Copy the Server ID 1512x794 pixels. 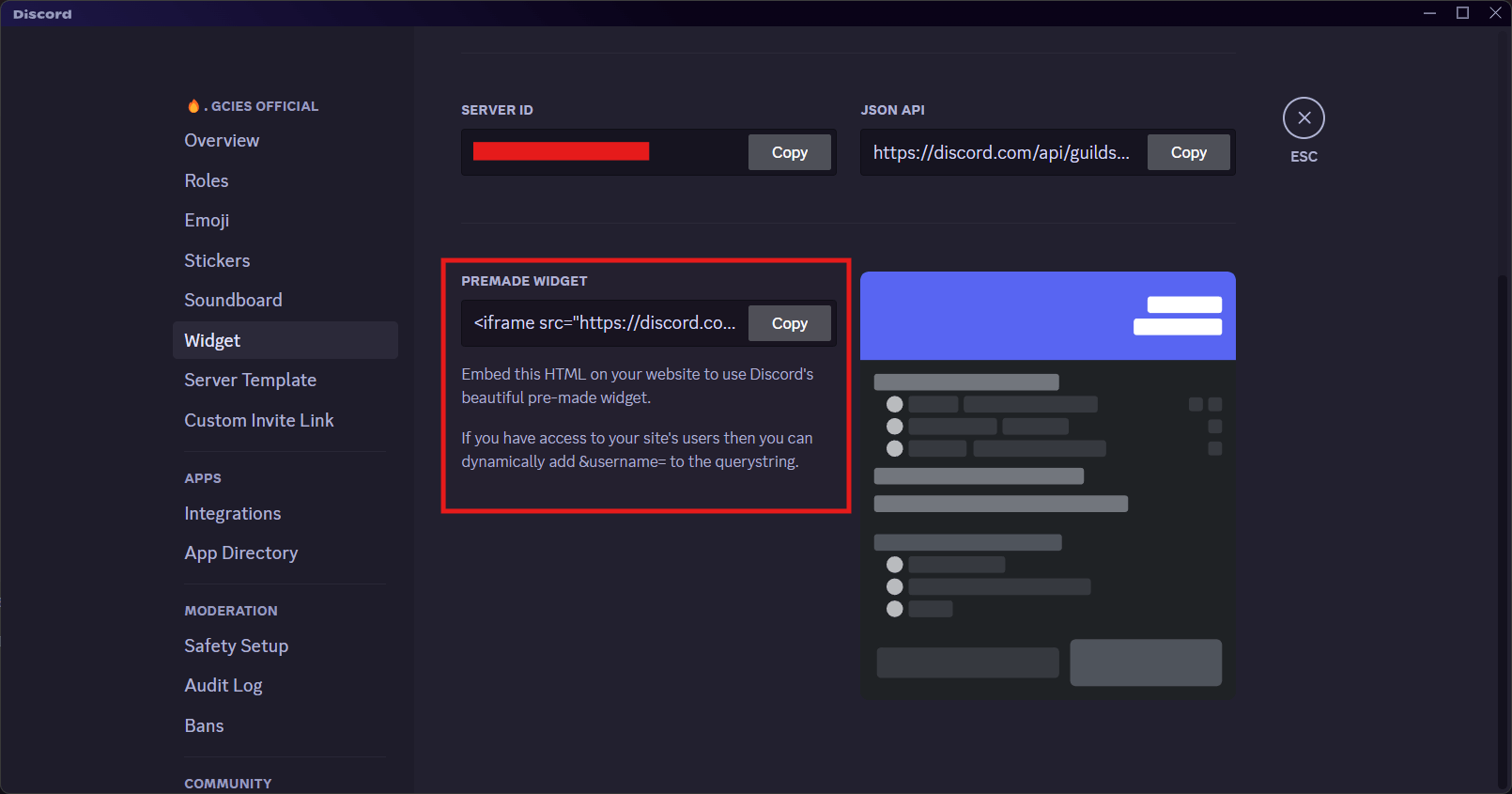(789, 152)
